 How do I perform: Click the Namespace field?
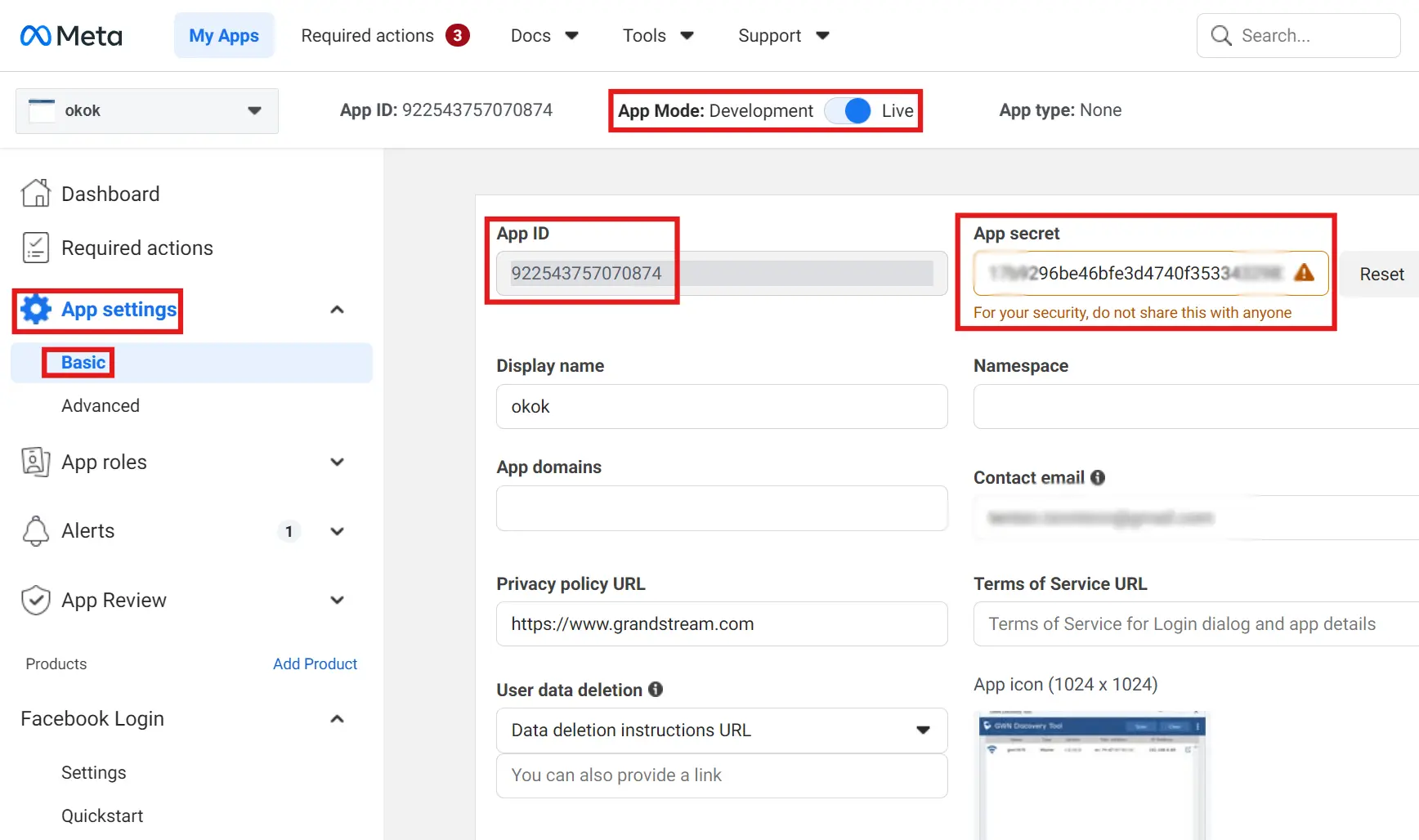click(1196, 407)
